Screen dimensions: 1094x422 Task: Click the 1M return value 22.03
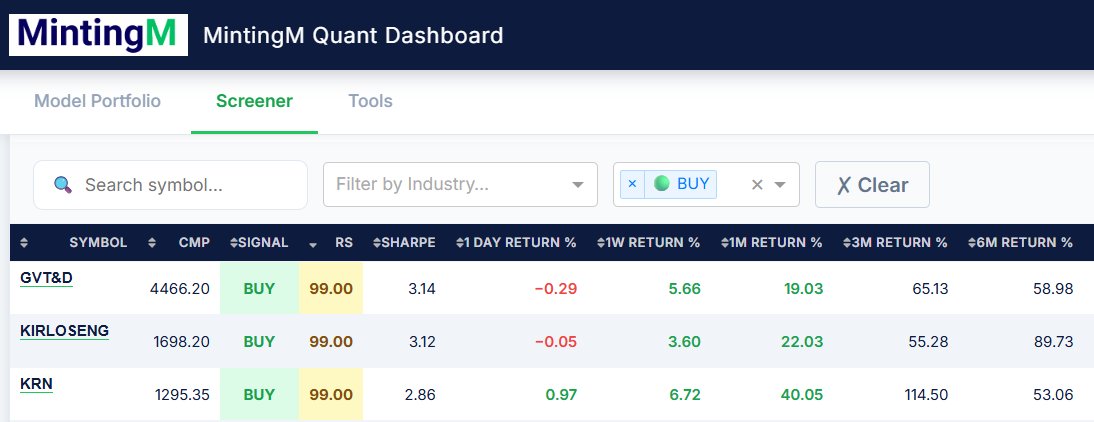802,342
